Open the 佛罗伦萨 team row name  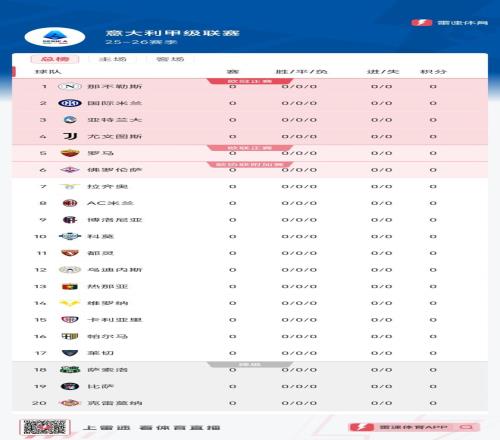click(x=115, y=170)
